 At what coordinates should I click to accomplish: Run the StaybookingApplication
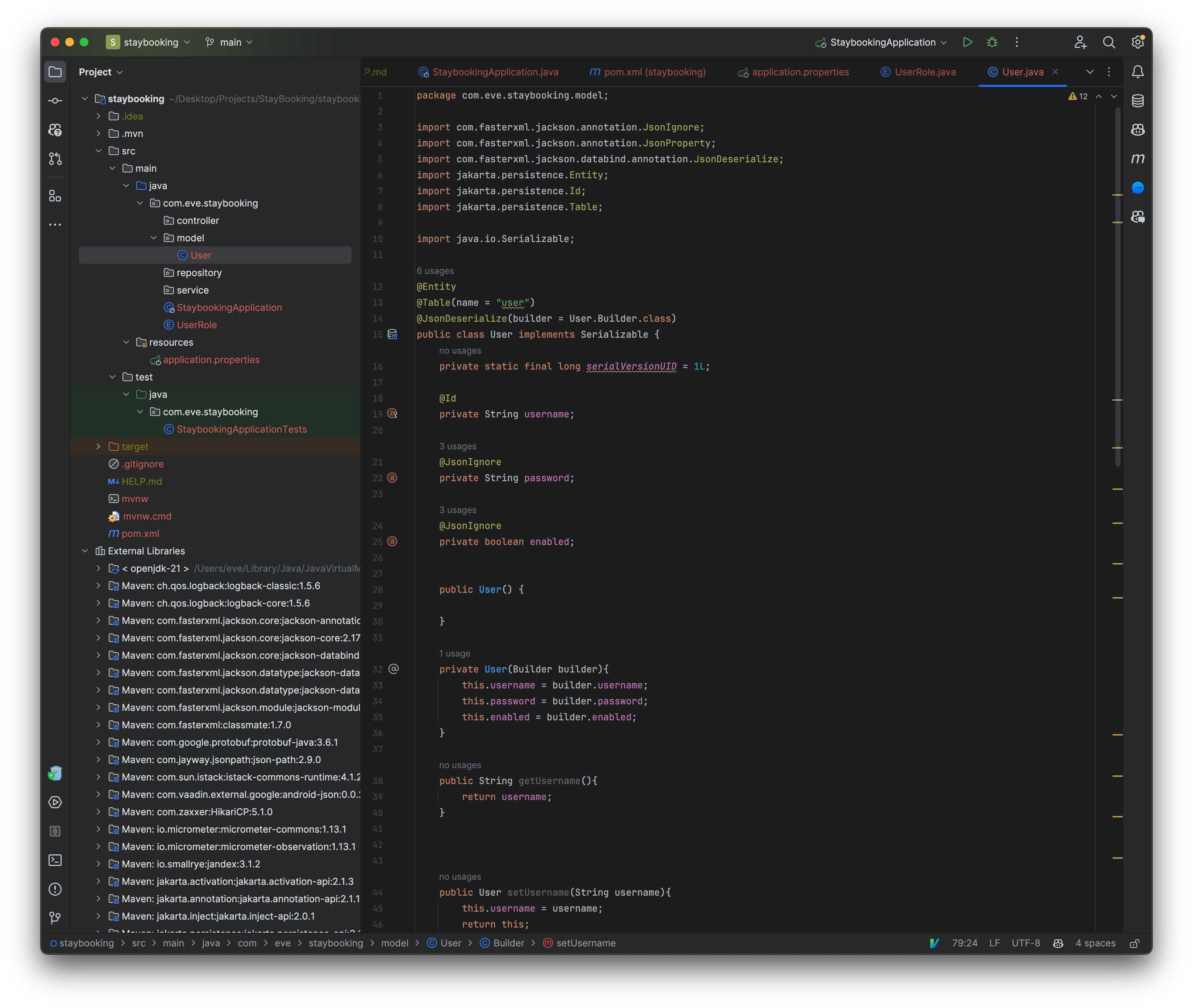click(968, 42)
